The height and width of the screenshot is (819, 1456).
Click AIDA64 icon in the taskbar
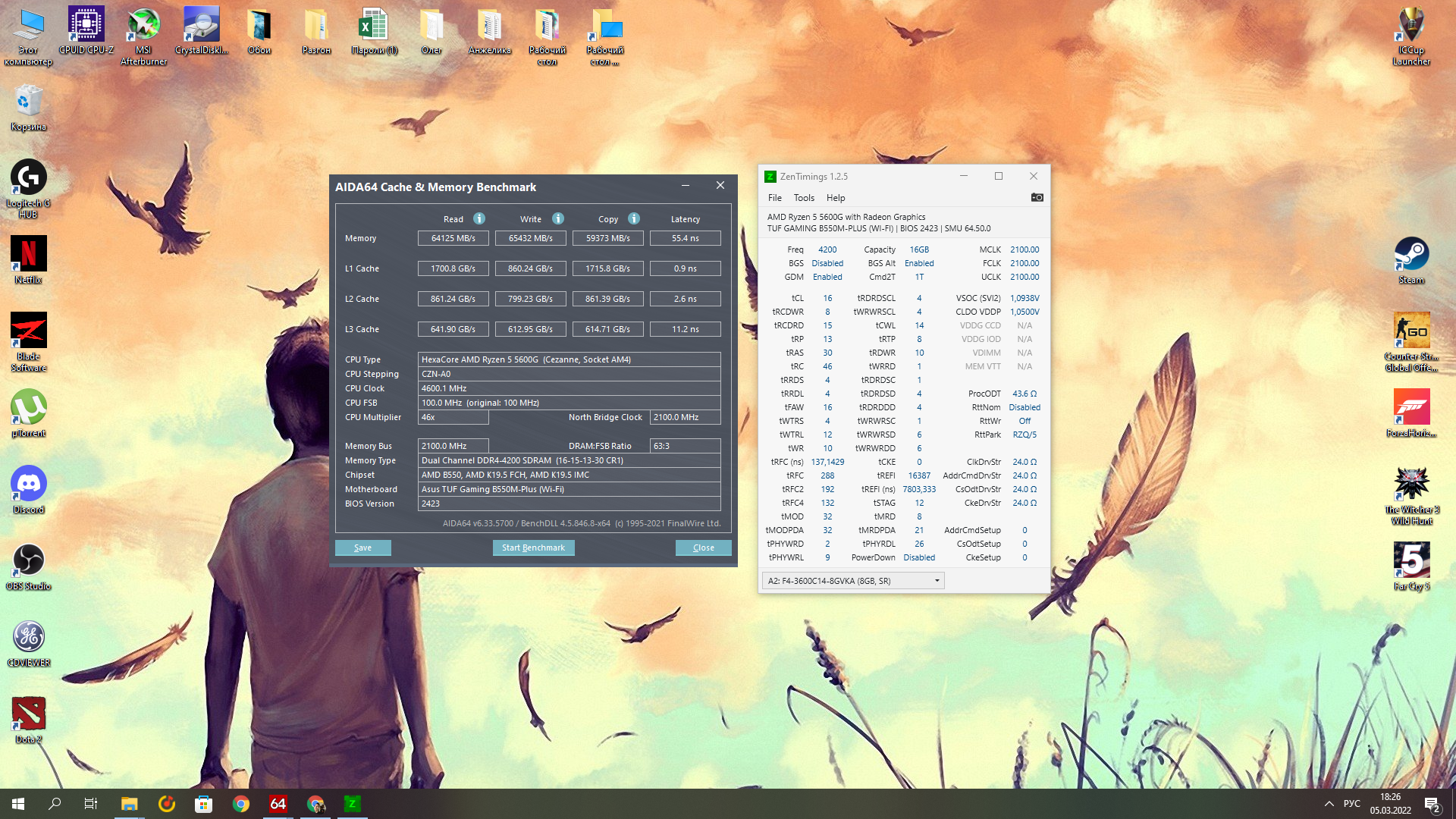(278, 804)
